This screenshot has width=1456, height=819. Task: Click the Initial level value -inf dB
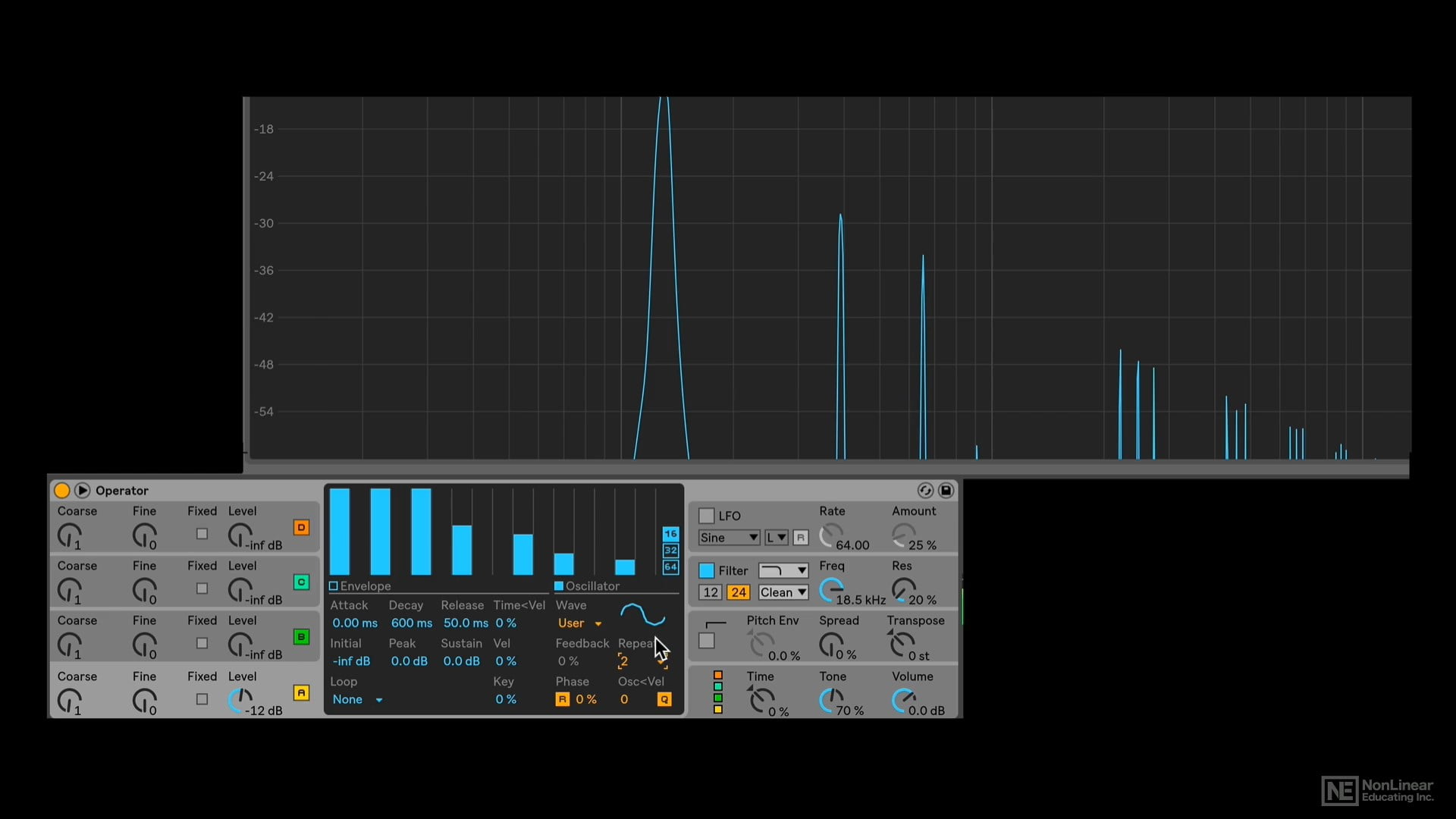point(351,661)
